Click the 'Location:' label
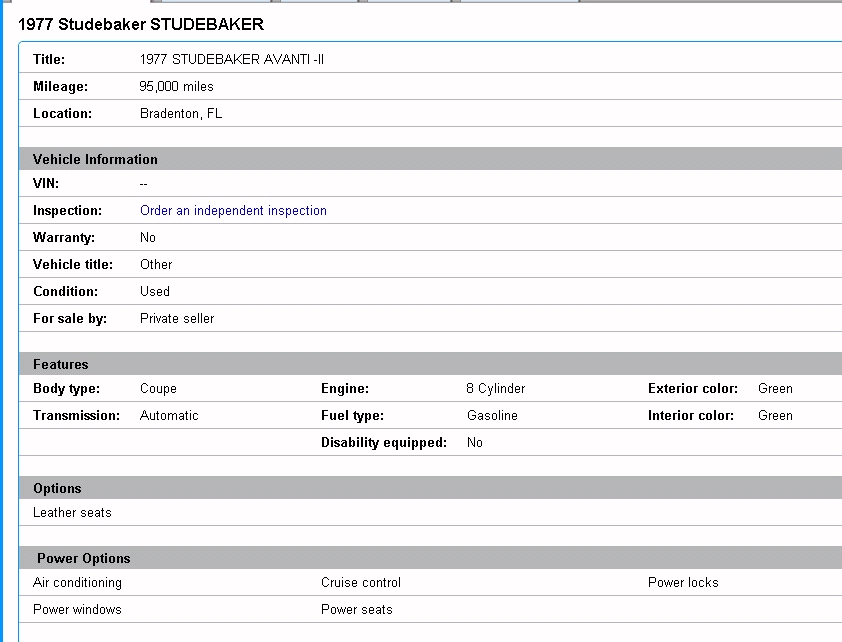Screen dimensions: 842x642 62,113
